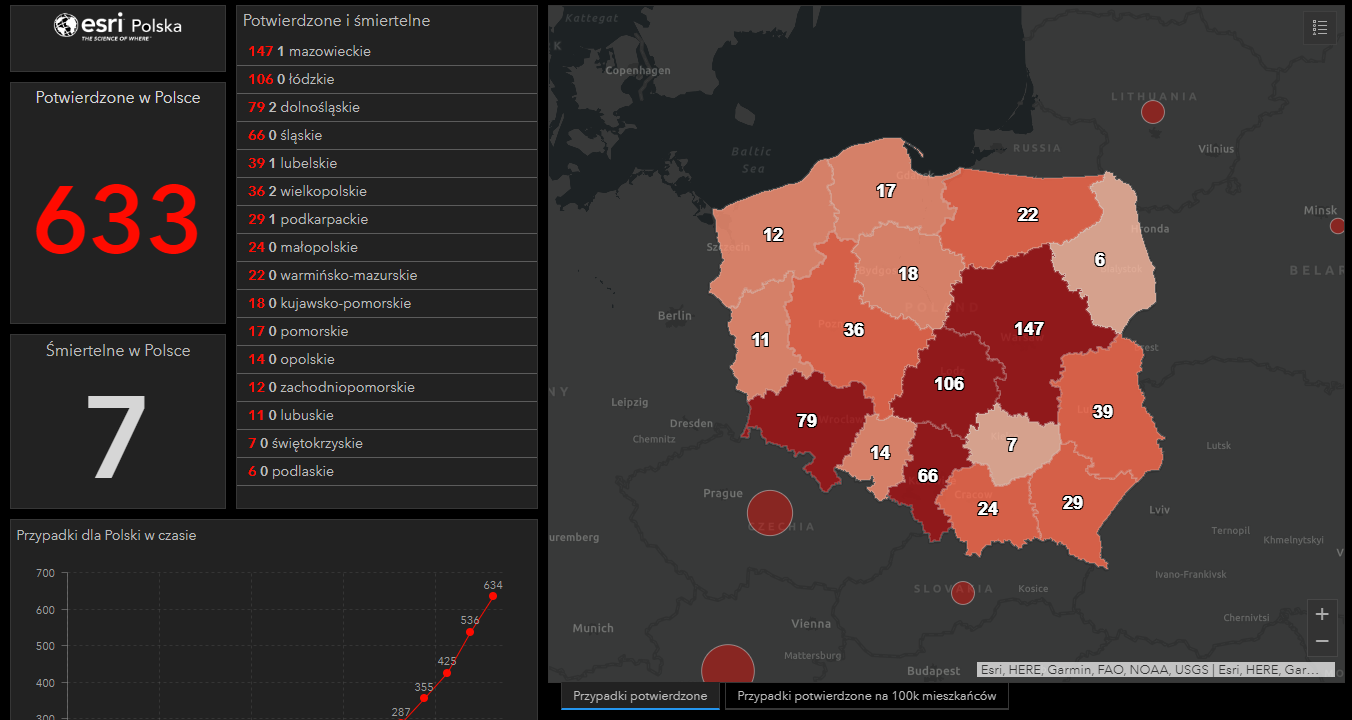Click the red circle over Slovakia

(962, 593)
